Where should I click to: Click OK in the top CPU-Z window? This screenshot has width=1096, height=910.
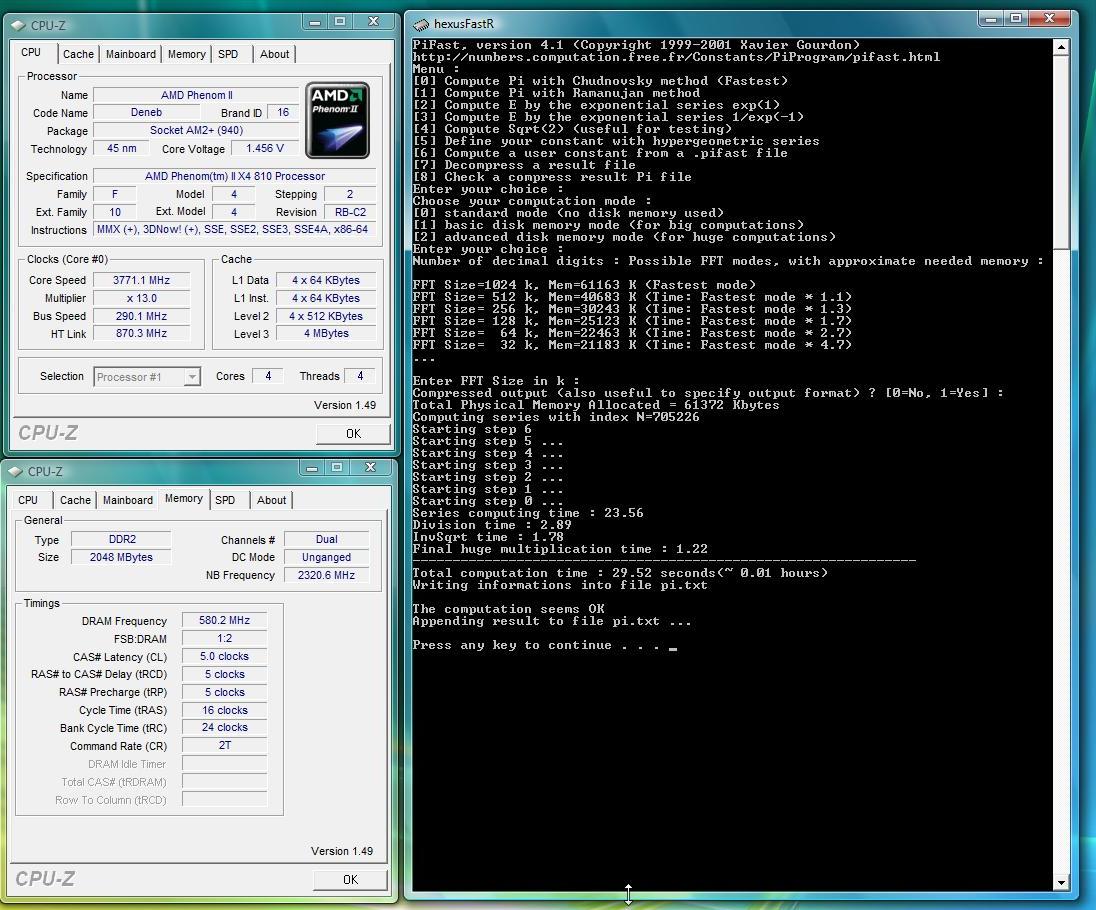[x=353, y=433]
